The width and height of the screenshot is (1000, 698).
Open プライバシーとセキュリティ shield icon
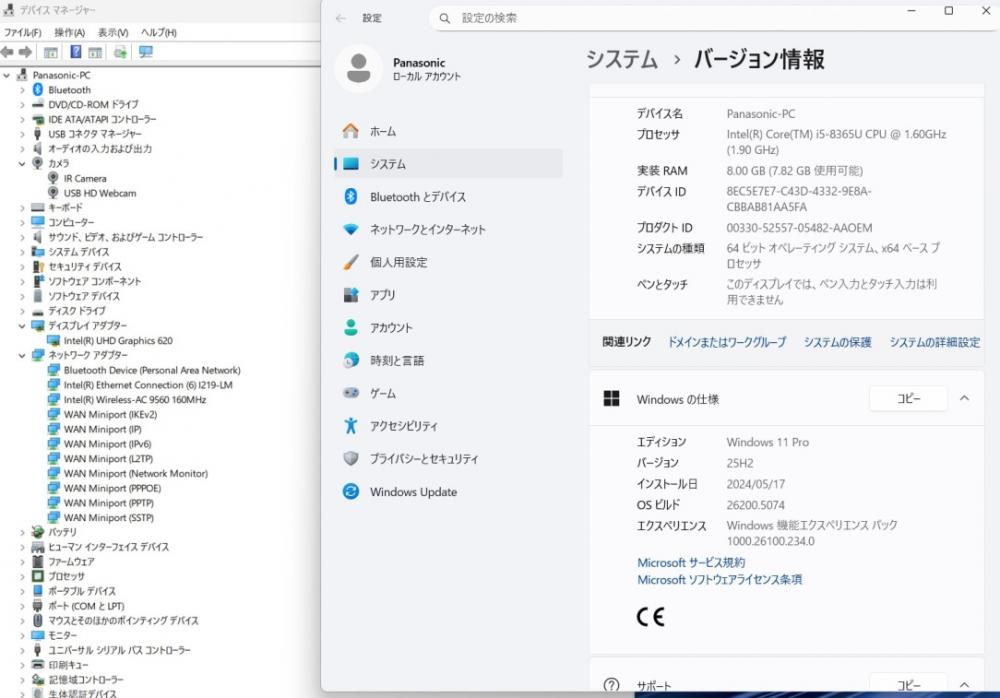click(351, 458)
